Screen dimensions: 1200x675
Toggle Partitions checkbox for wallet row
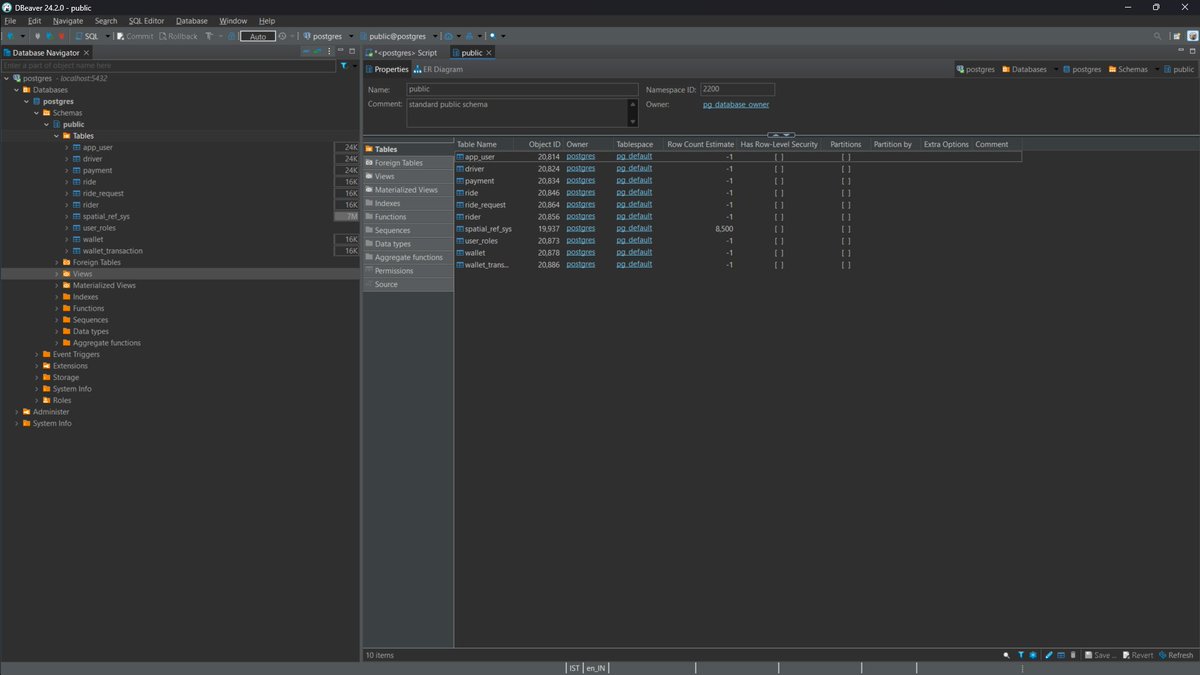pos(846,253)
